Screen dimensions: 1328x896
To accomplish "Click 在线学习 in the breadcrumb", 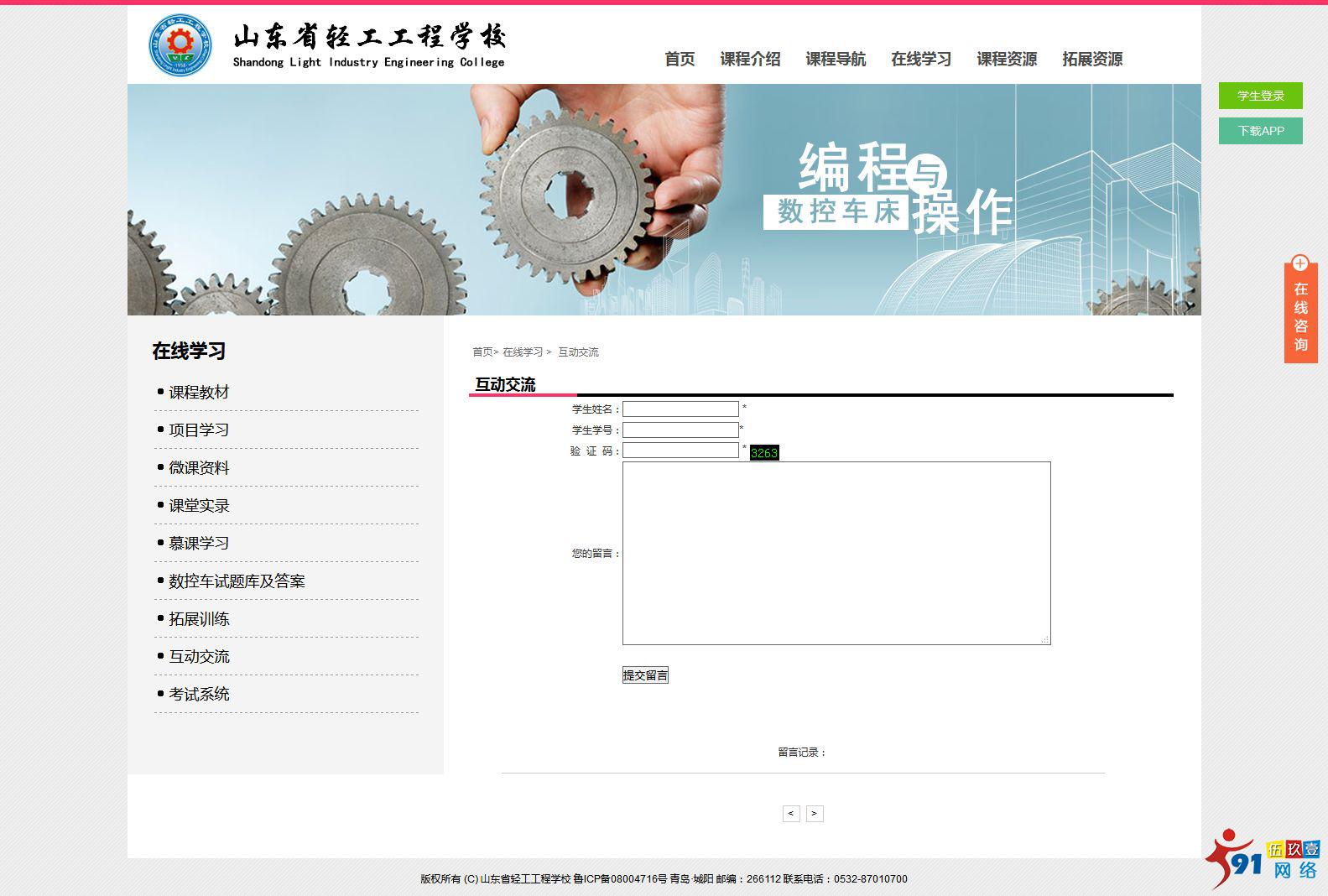I will coord(523,352).
